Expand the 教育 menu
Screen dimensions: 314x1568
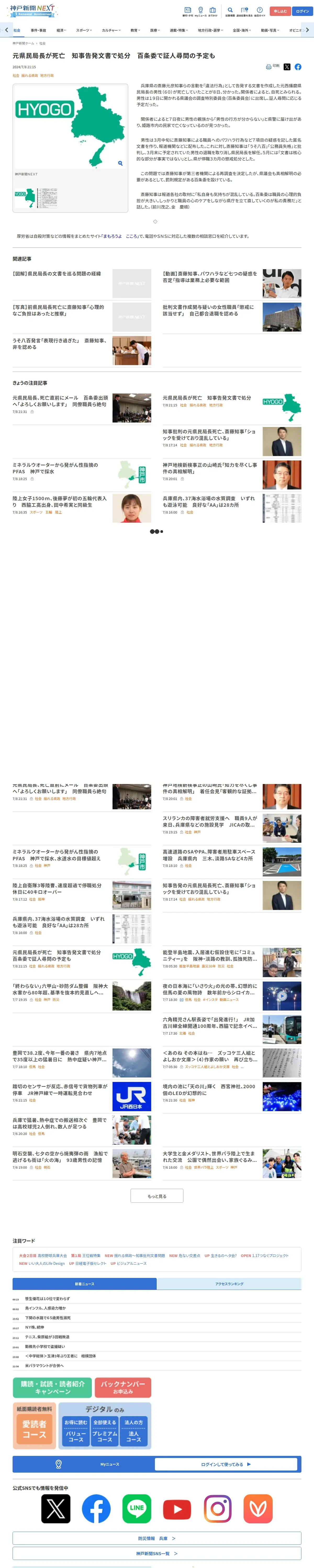[x=135, y=30]
